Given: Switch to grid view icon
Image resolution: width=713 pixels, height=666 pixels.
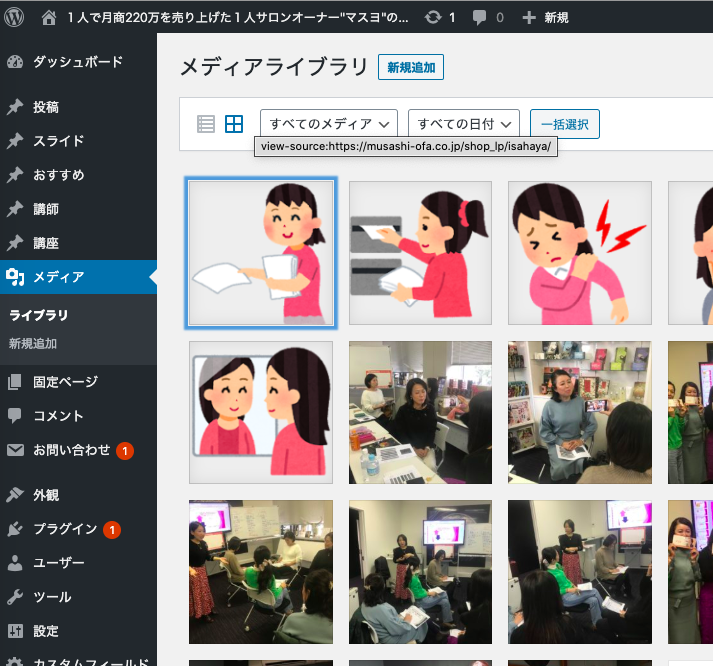Looking at the screenshot, I should (x=234, y=124).
